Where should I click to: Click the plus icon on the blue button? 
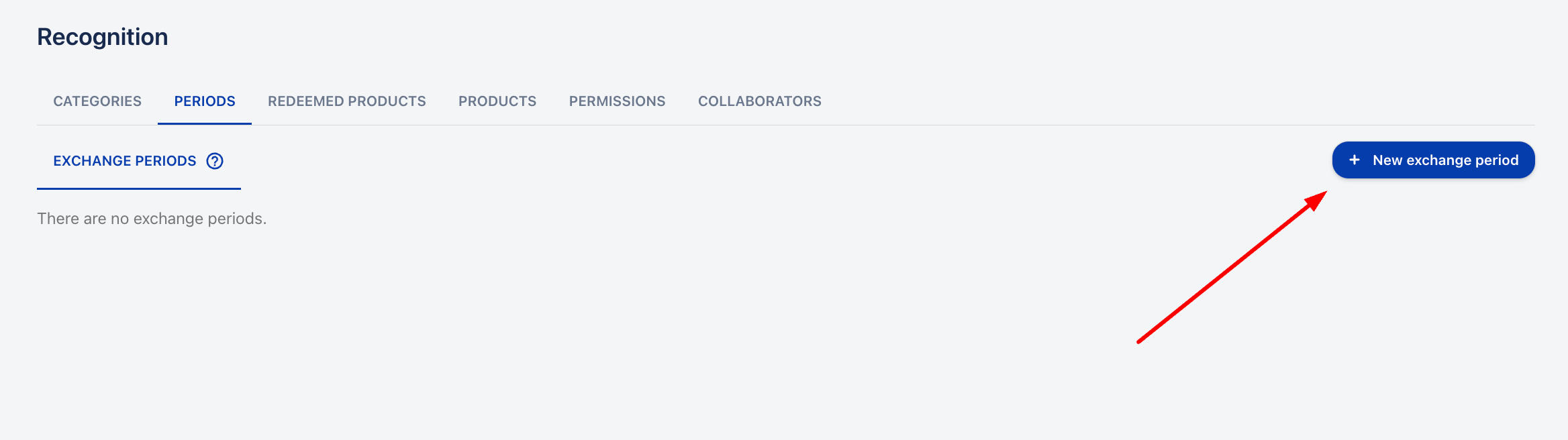point(1355,160)
